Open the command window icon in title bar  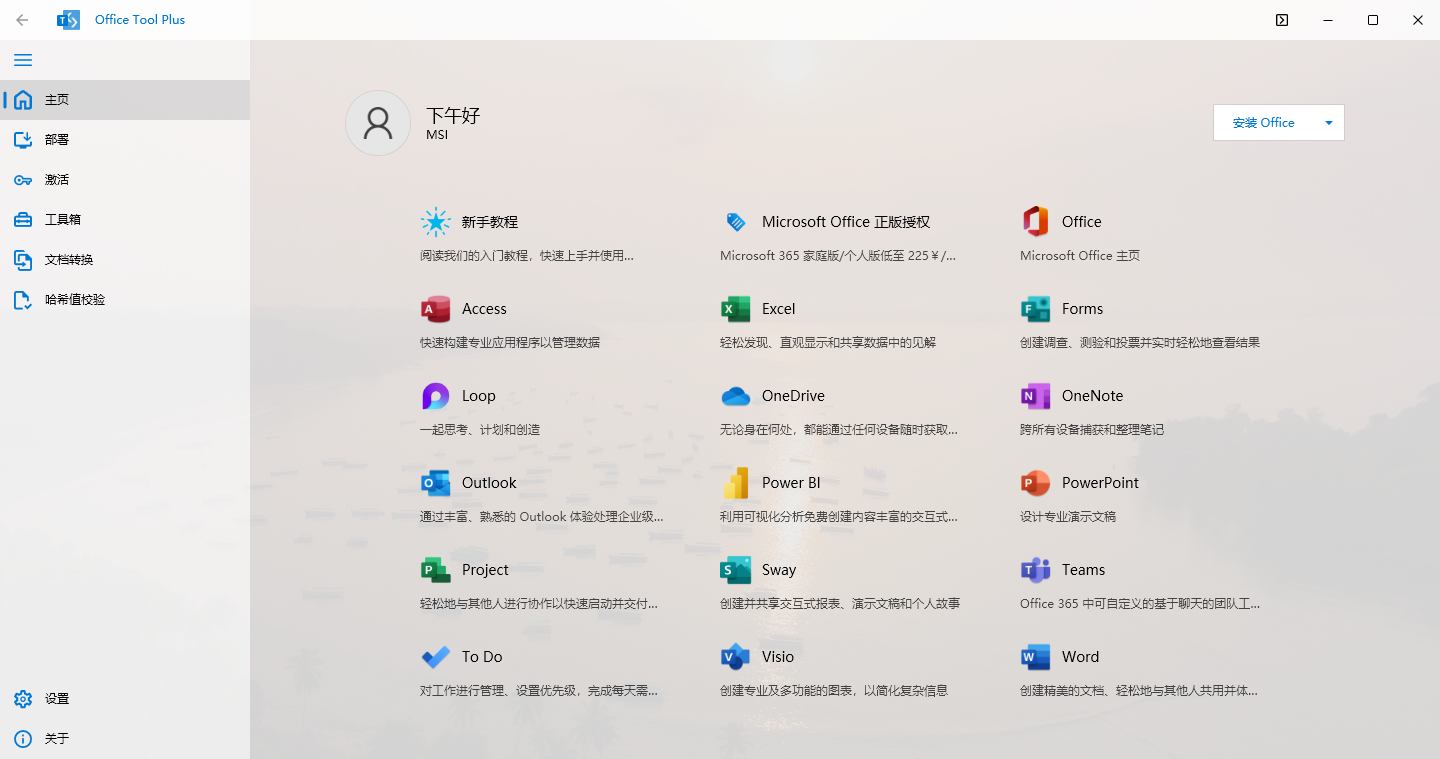(x=1282, y=20)
